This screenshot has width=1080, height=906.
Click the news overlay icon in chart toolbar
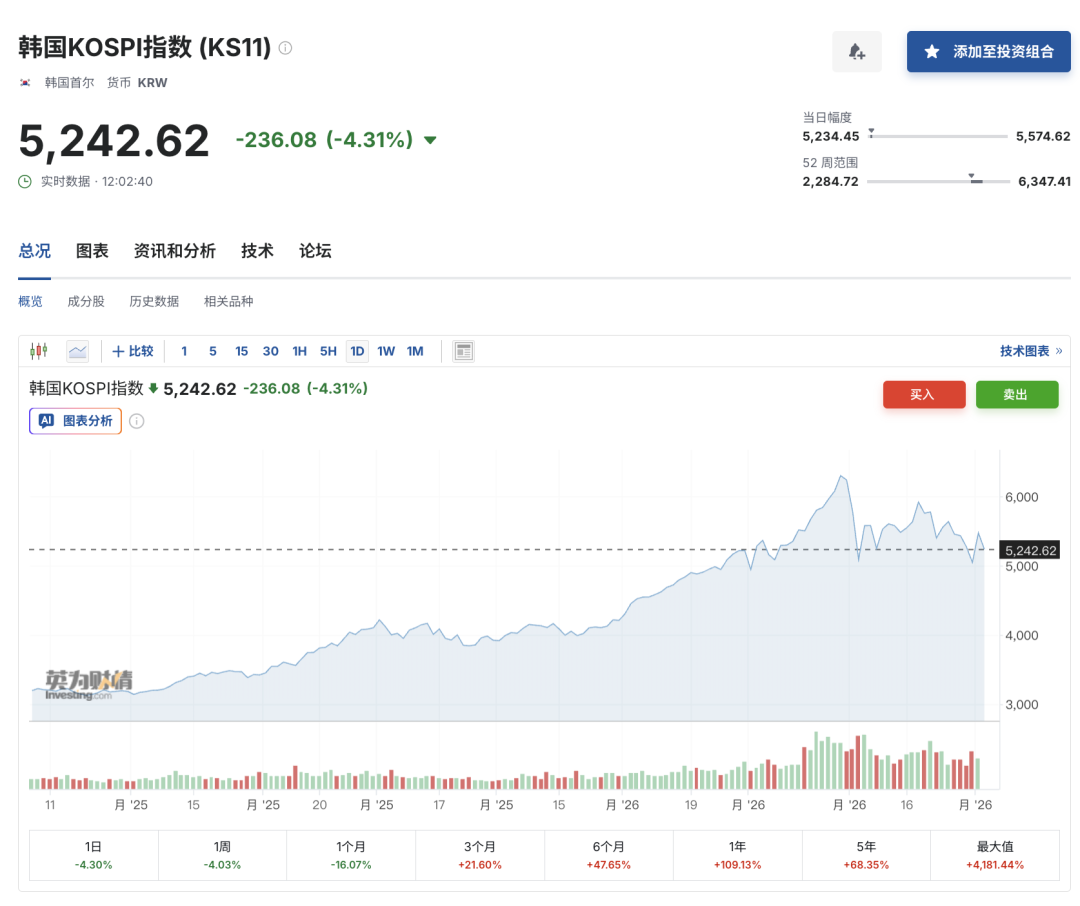(463, 351)
